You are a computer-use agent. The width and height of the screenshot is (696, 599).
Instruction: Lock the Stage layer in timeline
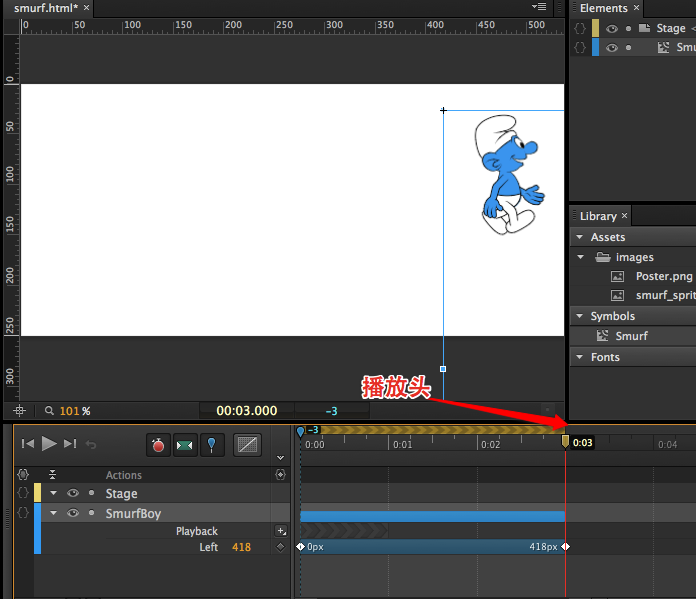tap(91, 492)
